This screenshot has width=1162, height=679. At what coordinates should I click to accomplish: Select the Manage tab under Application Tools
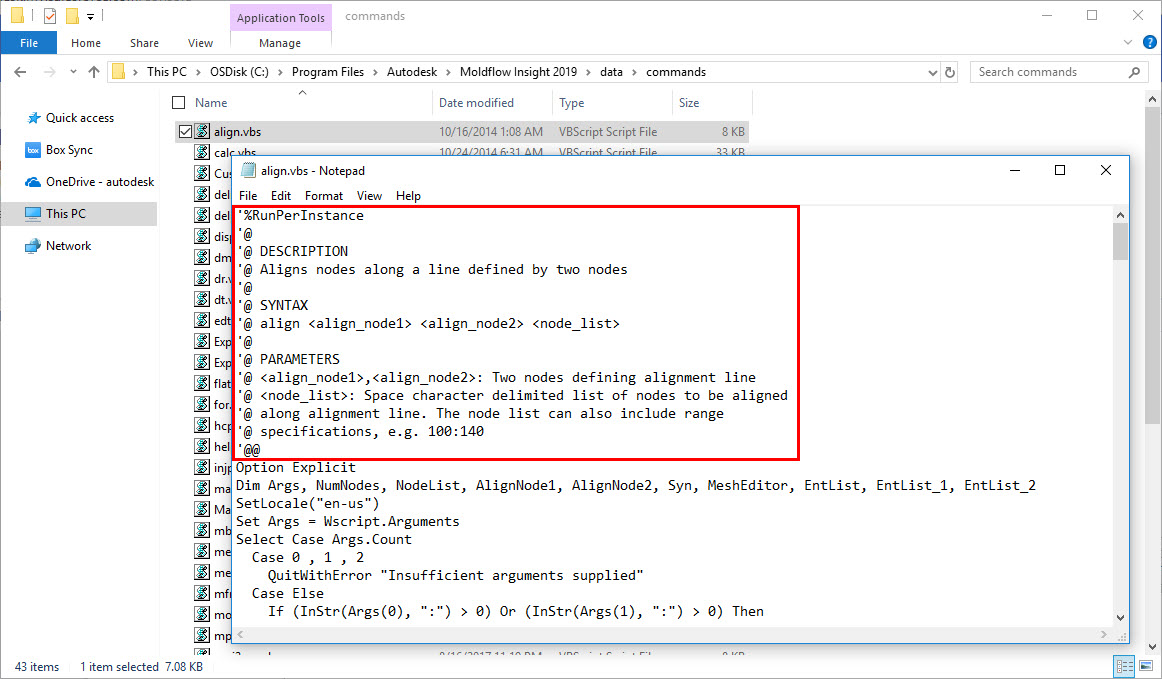coord(279,43)
